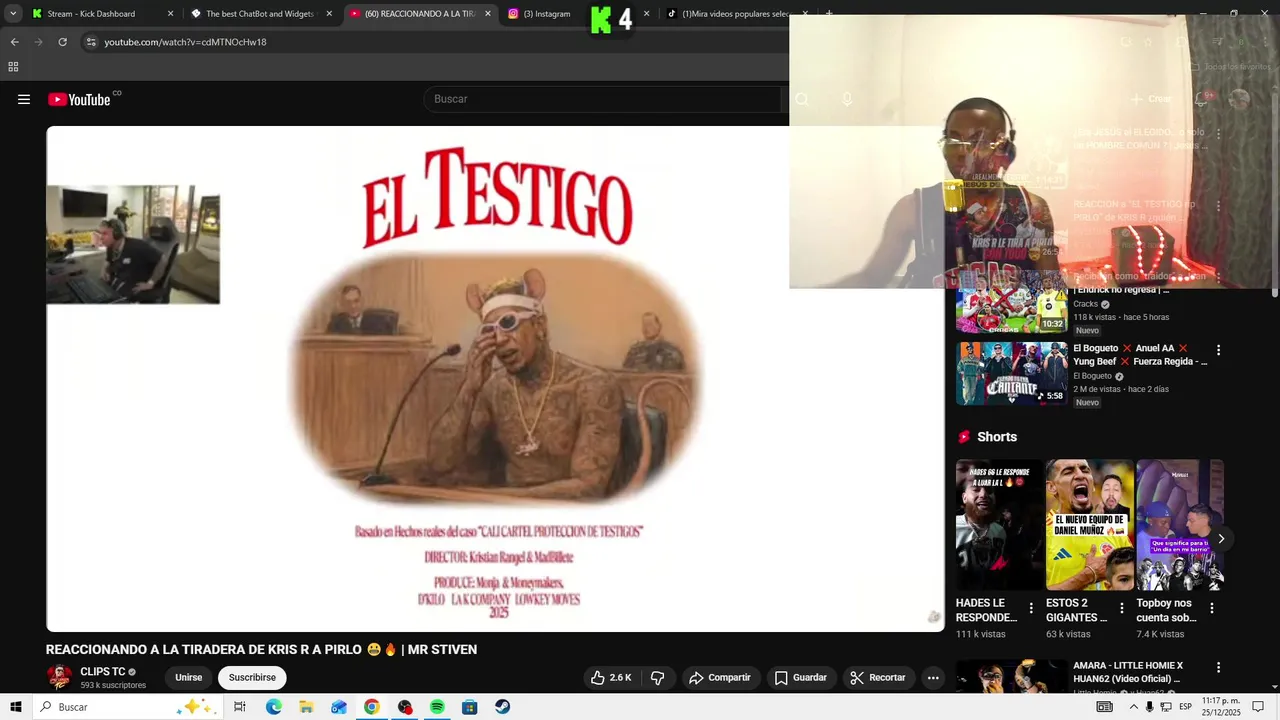Open the CLIPS TC channel avatar
The height and width of the screenshot is (720, 1280).
pyautogui.click(x=60, y=677)
